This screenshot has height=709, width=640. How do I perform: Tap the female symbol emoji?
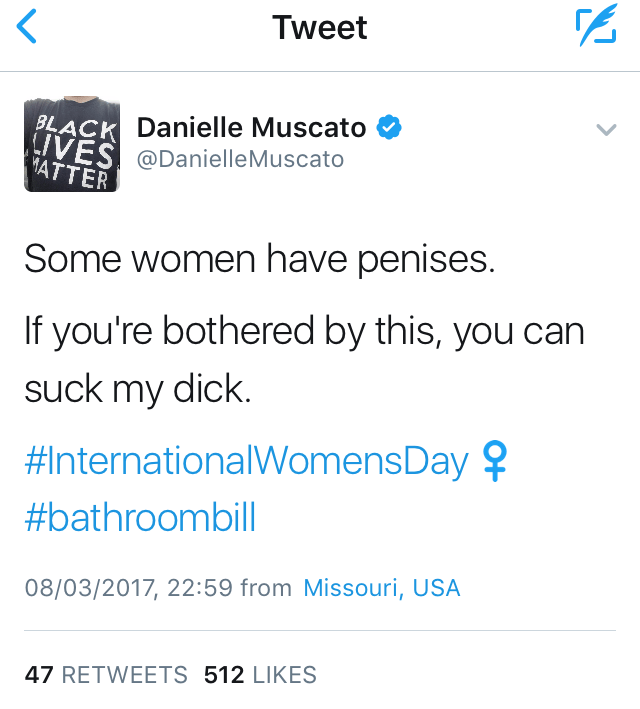[493, 462]
